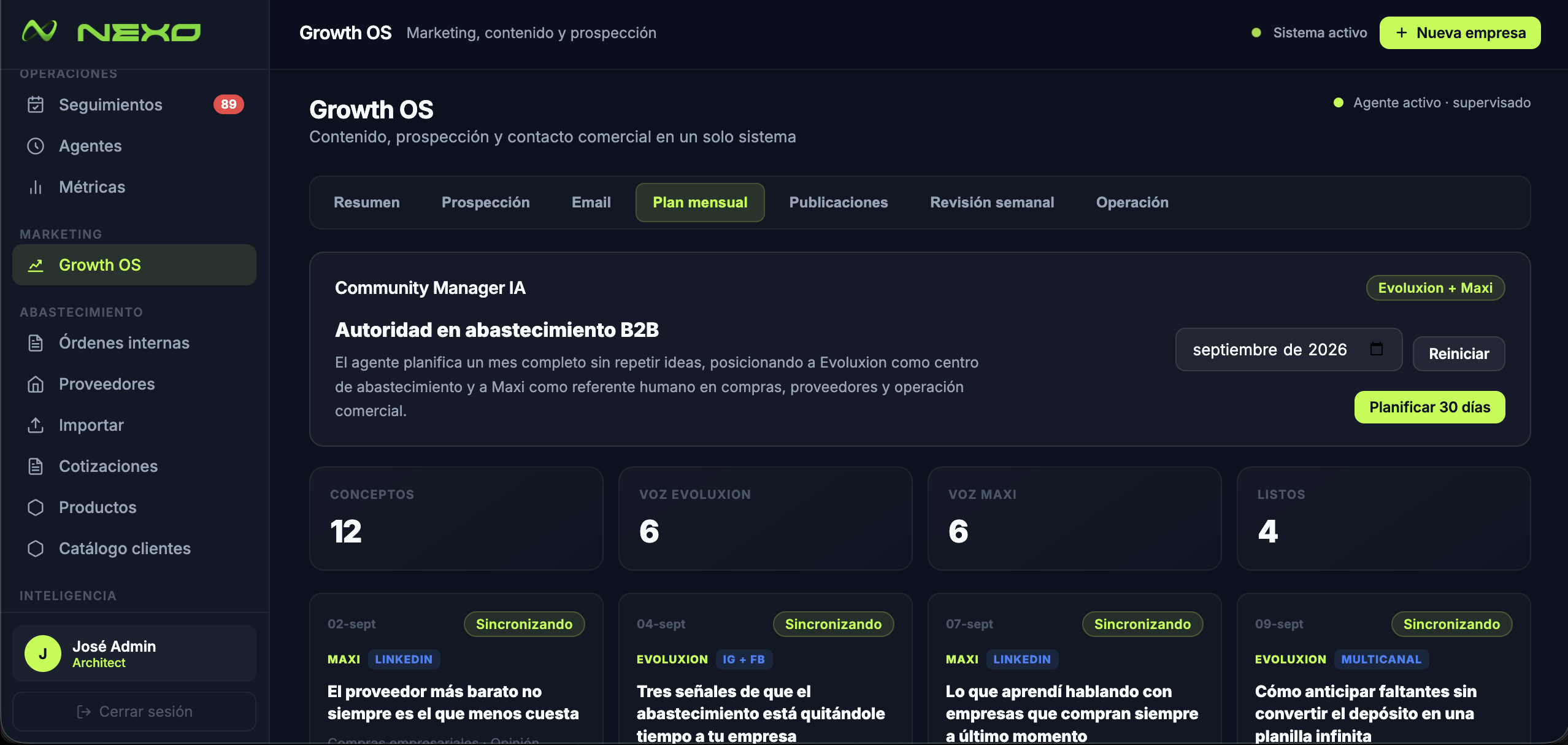This screenshot has width=1568, height=745.
Task: Click the NEXO wordmark
Action: click(139, 33)
